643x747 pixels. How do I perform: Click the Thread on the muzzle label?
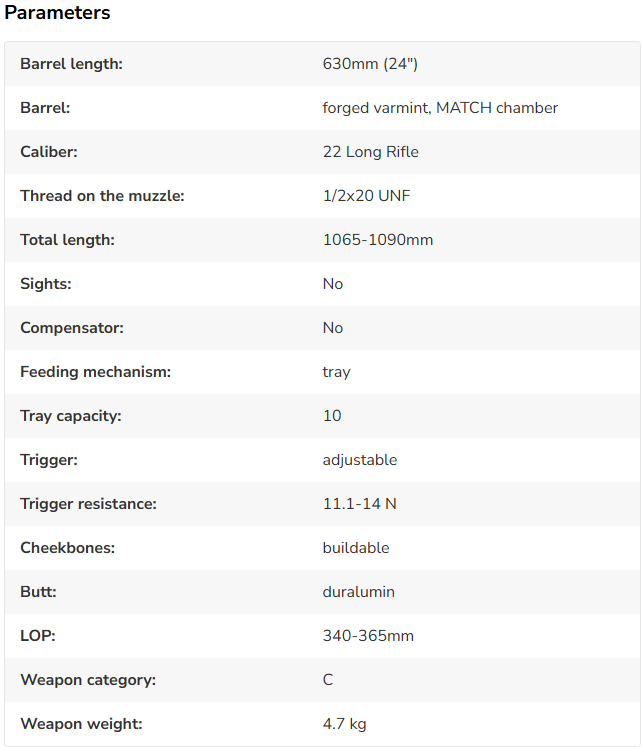click(102, 196)
